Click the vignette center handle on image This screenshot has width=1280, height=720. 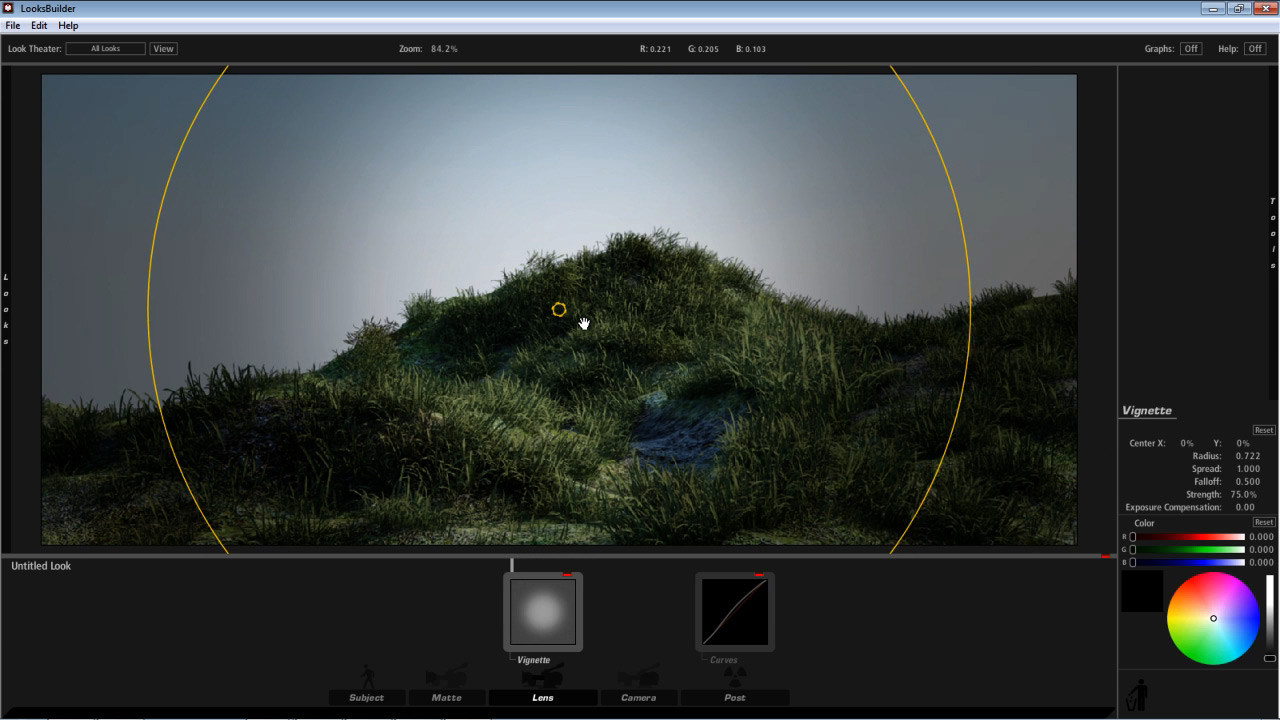click(x=559, y=310)
